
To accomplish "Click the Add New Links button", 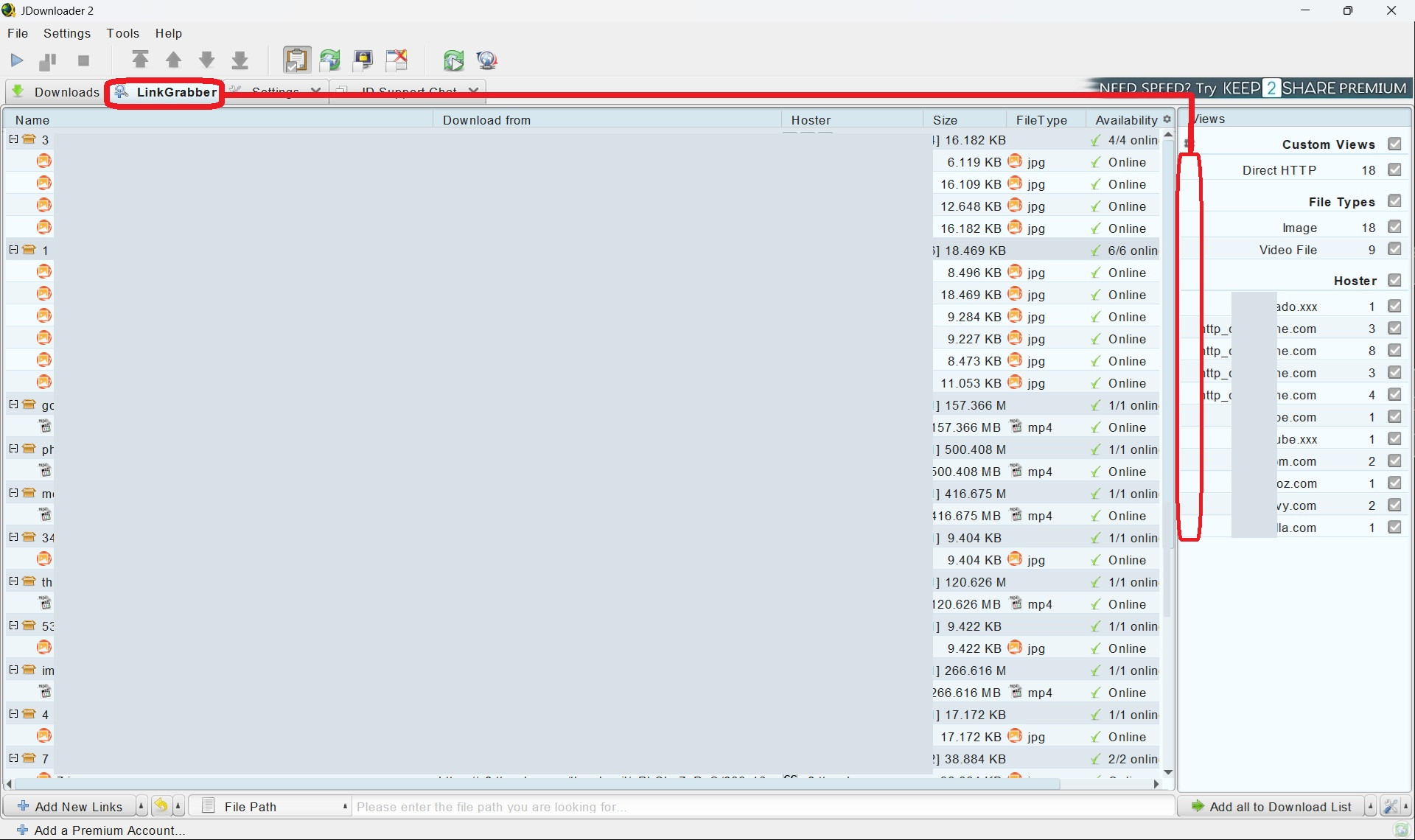I will [x=70, y=806].
